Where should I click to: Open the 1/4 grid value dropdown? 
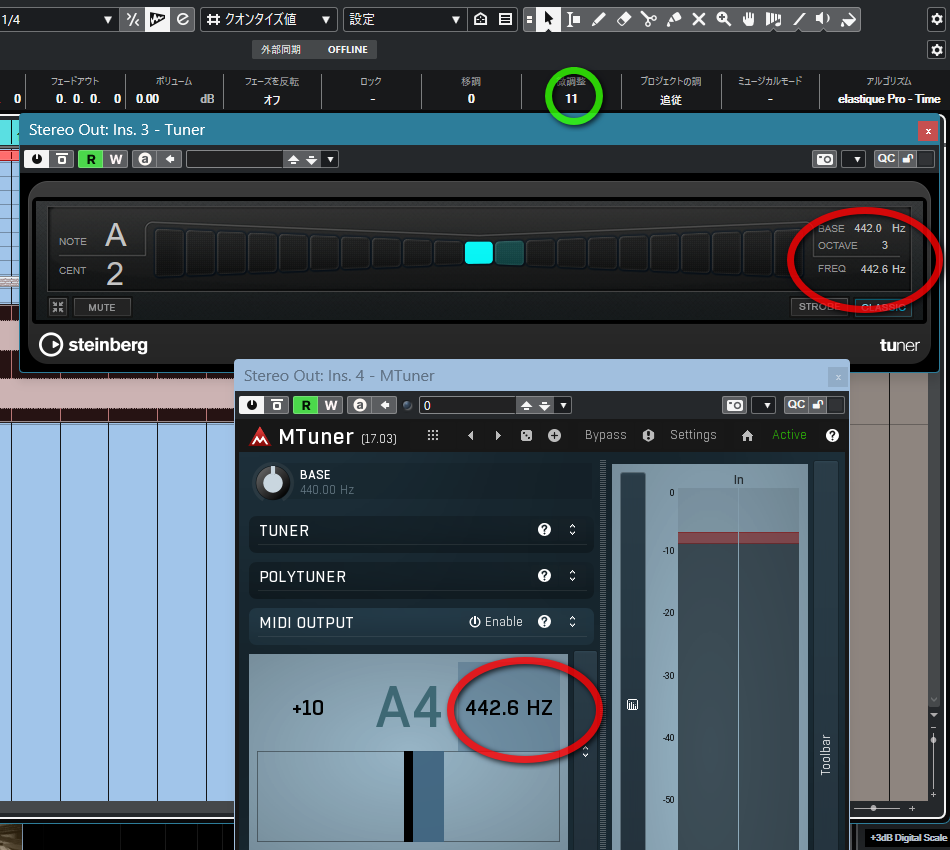click(58, 19)
